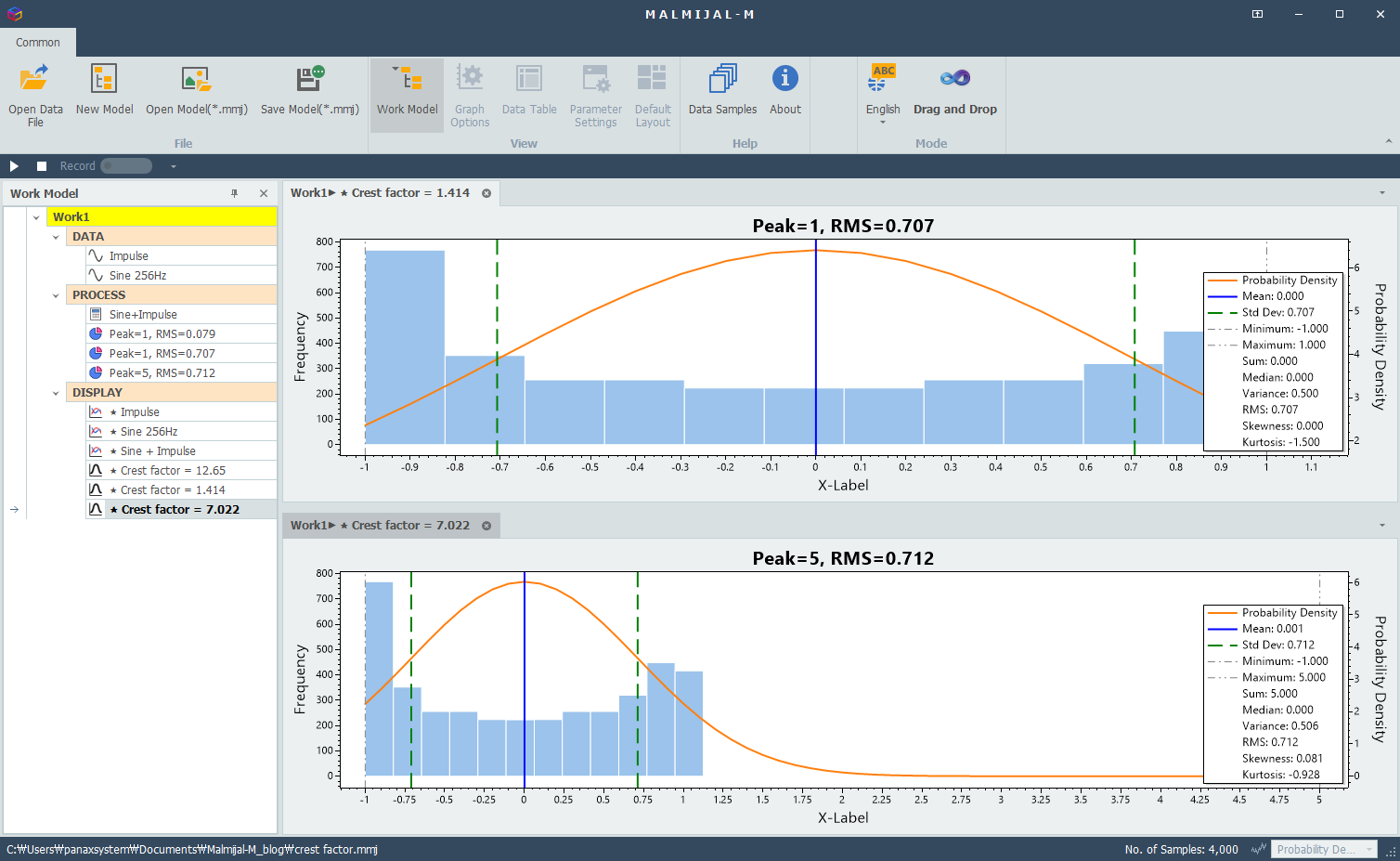Select the ★ Sine 256Hz display item

tap(181, 432)
